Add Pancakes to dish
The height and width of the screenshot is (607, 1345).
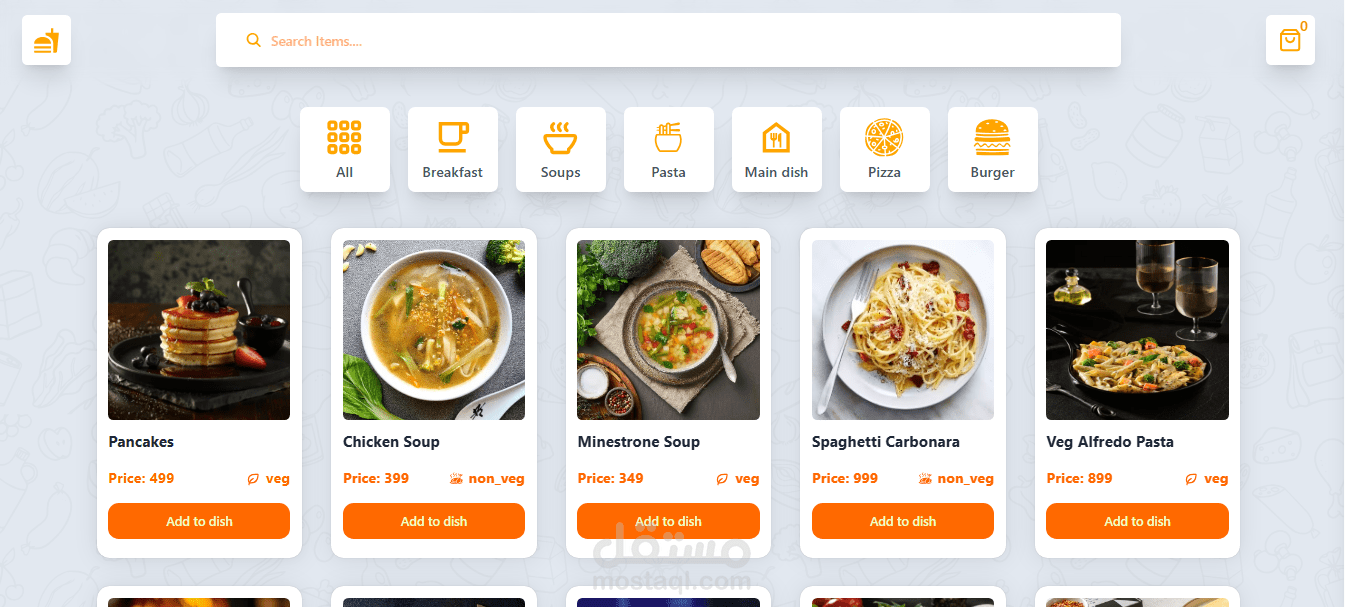point(198,521)
